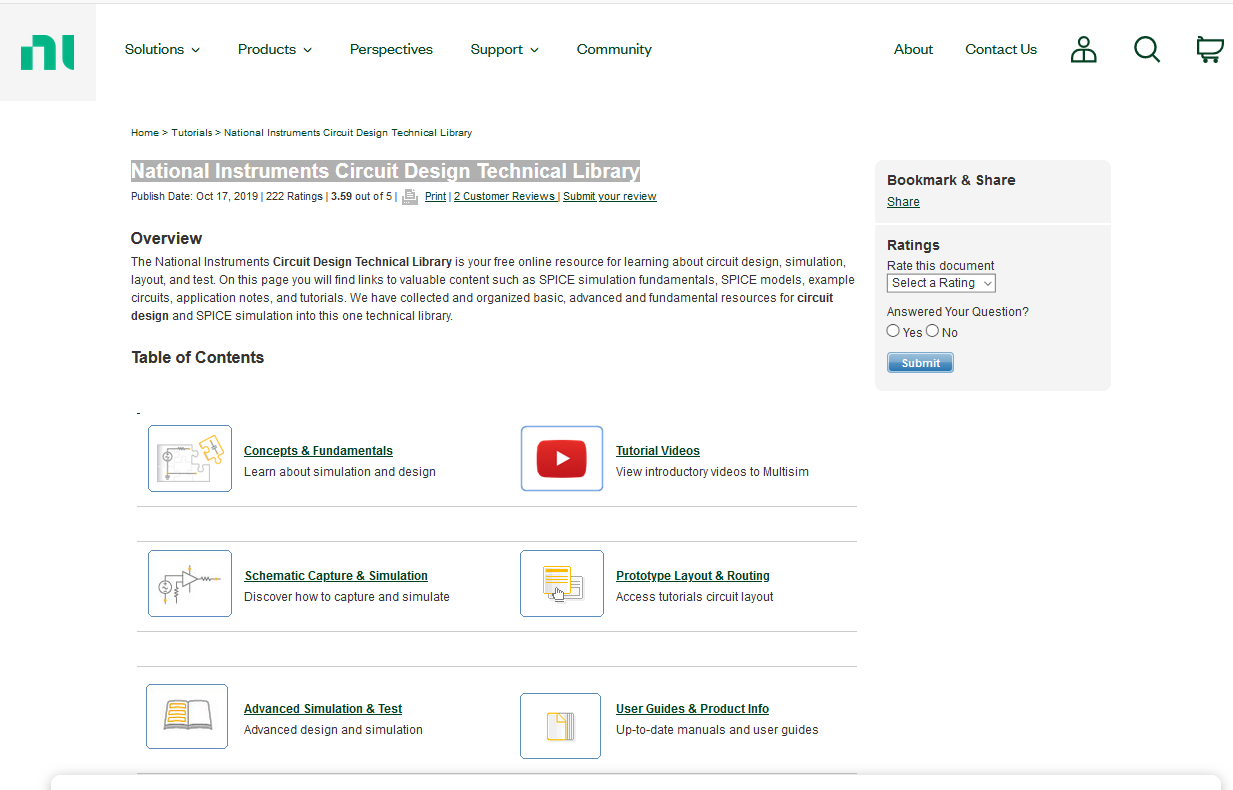Click the User Guides & Product Info icon

pos(560,726)
